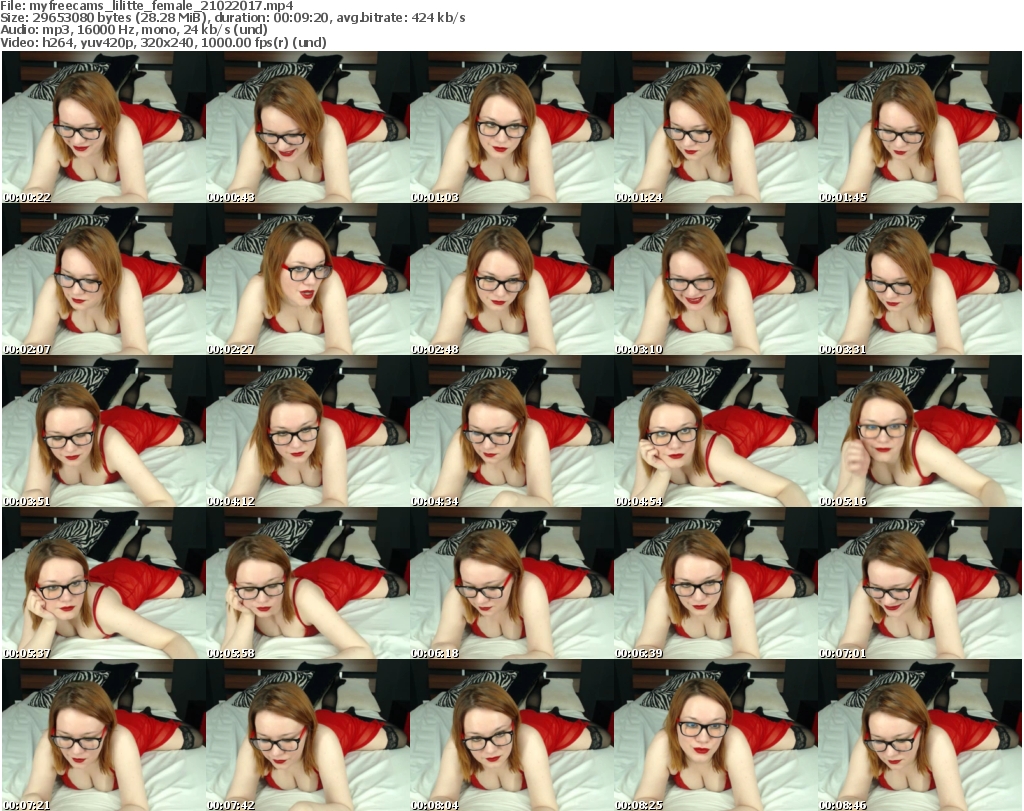1024x811 pixels.
Task: Click the frame stamped 00:07:42
Action: [x=308, y=735]
